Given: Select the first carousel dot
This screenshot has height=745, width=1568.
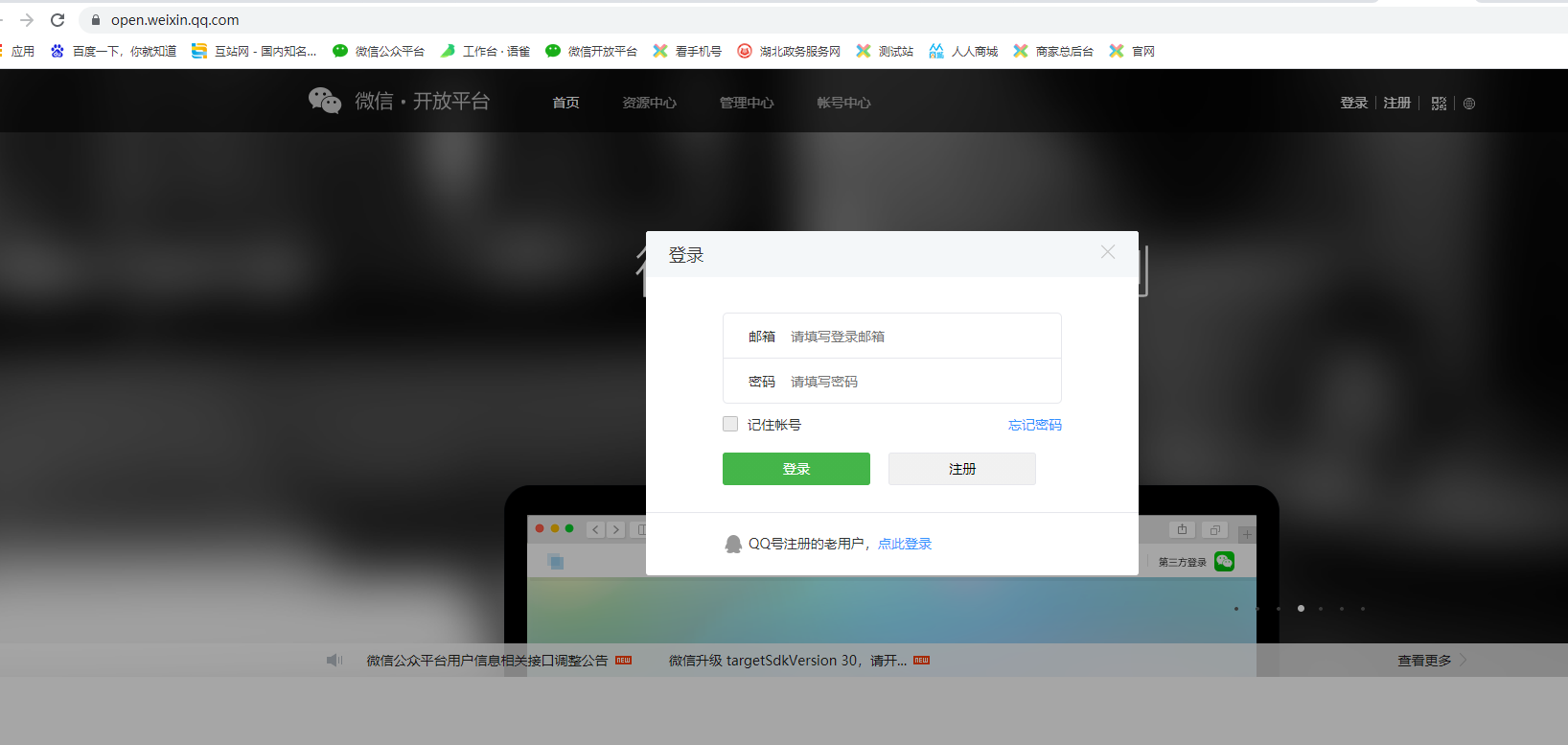Looking at the screenshot, I should [x=1236, y=608].
